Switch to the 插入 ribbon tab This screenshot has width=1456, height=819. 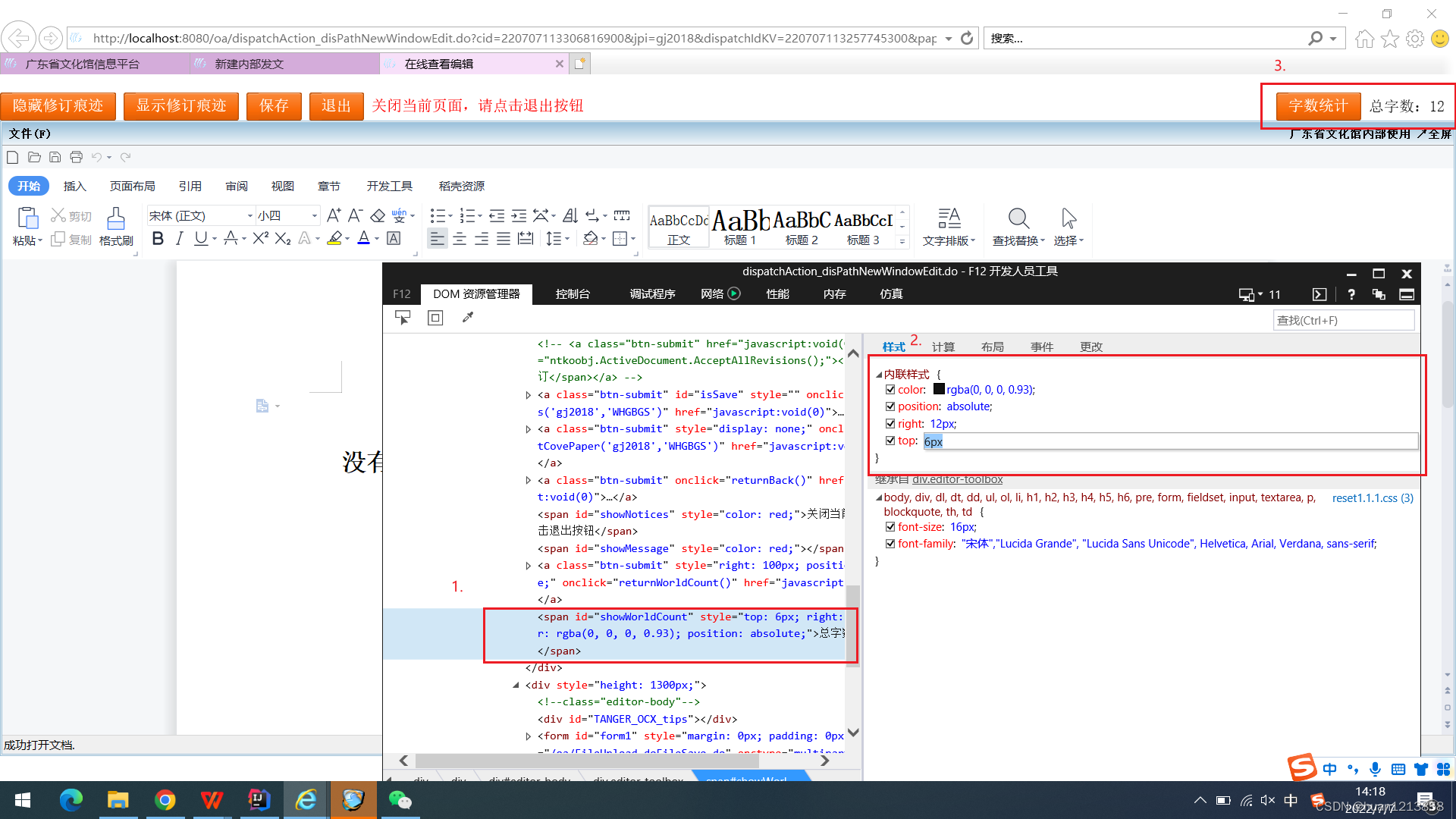[75, 187]
